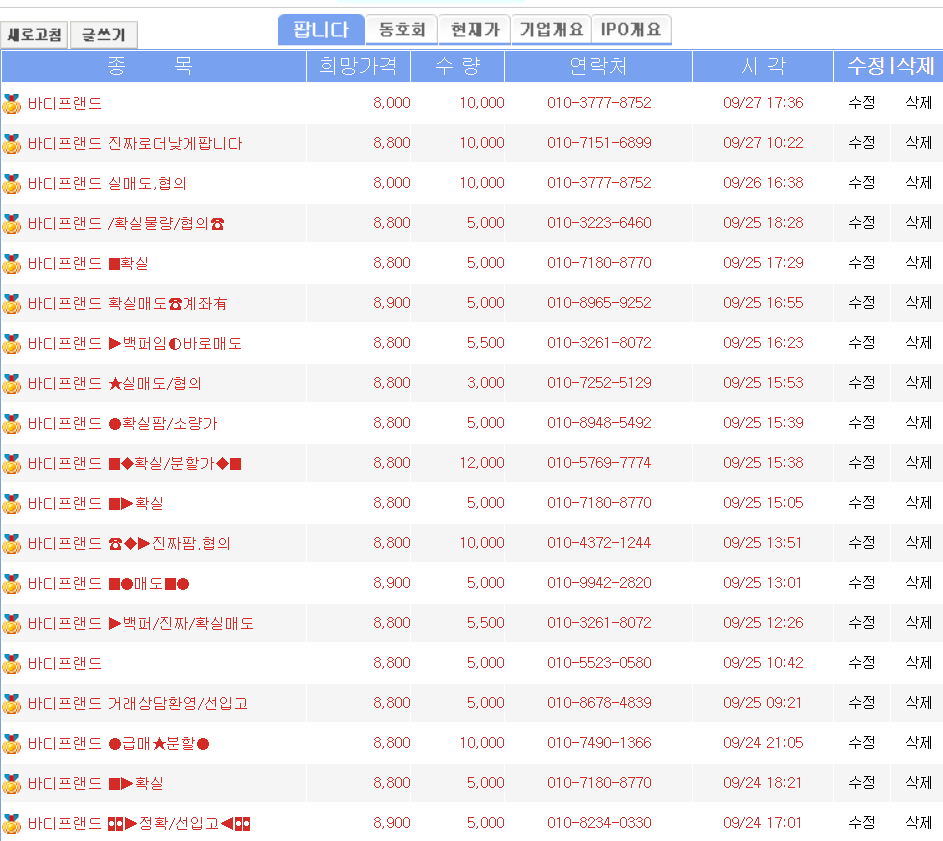
Task: Click 수정 on the 09/25 12:26 row
Action: [x=861, y=623]
